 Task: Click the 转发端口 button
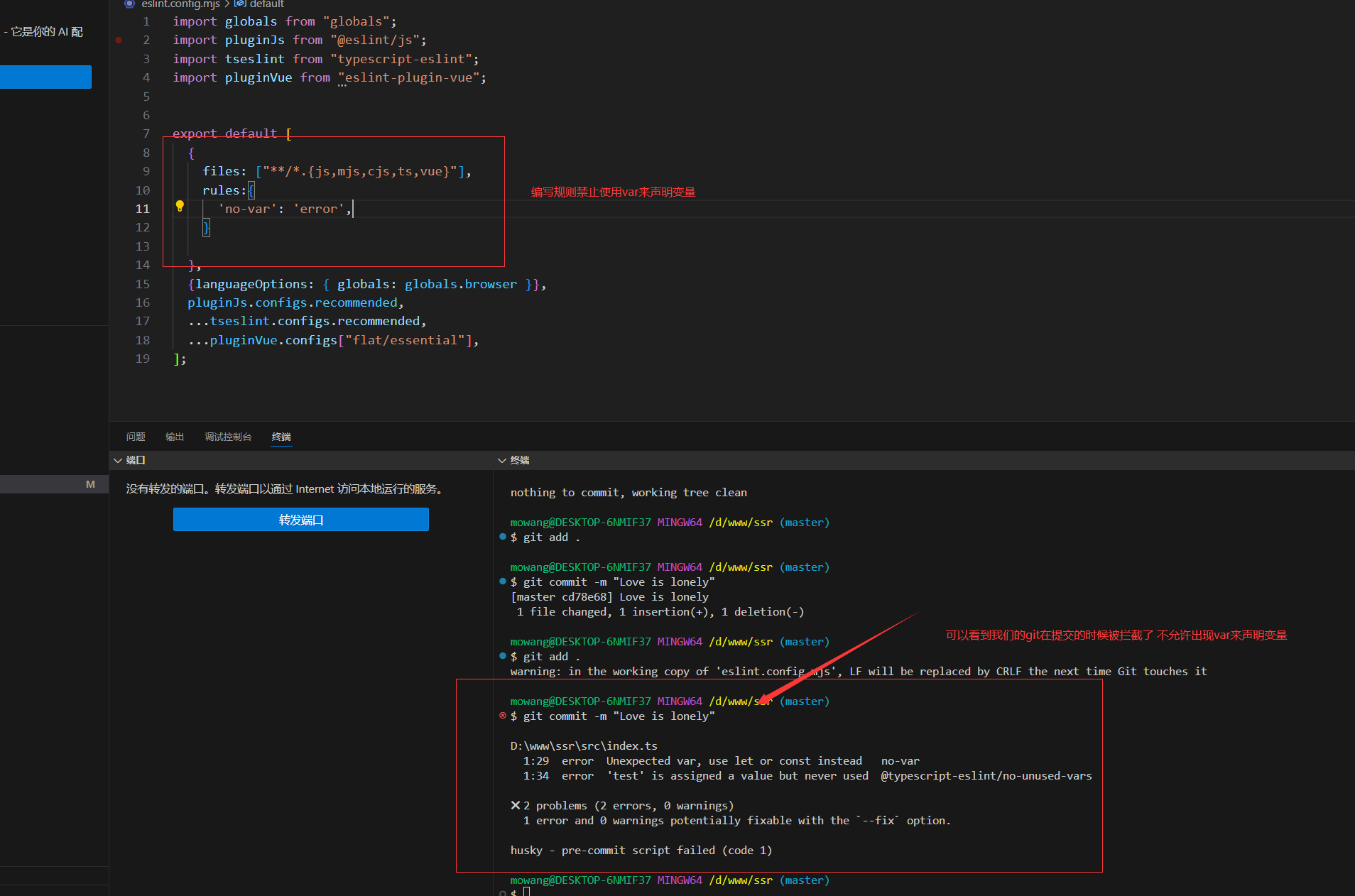pyautogui.click(x=301, y=520)
